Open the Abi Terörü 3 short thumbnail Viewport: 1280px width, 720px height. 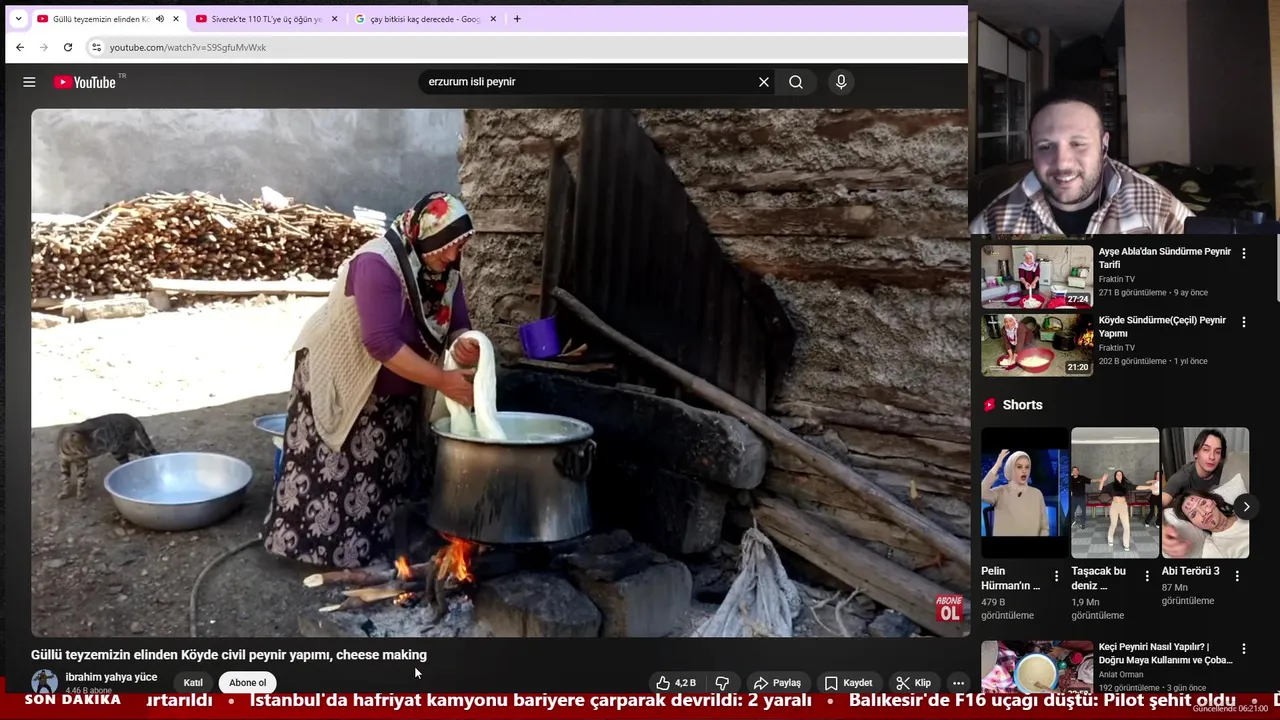pos(1205,493)
